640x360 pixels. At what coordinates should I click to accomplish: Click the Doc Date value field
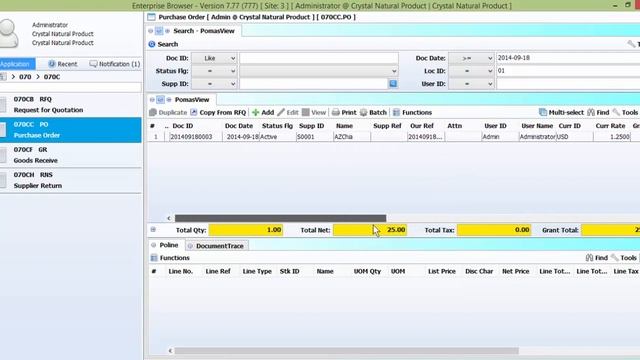568,58
